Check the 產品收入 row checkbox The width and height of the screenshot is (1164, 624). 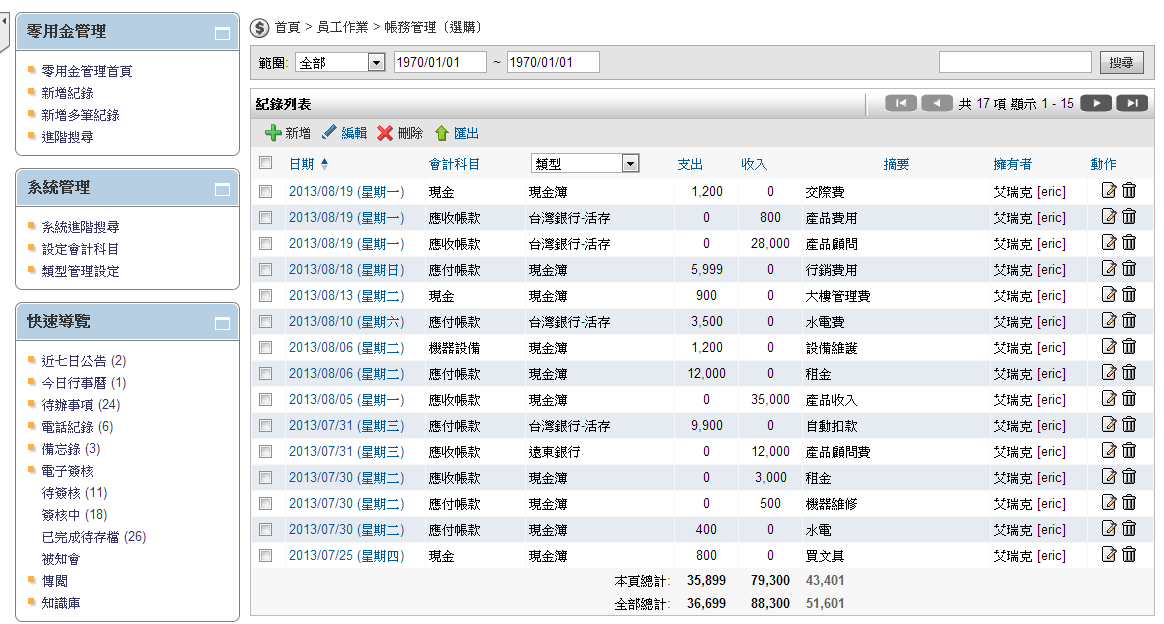265,399
